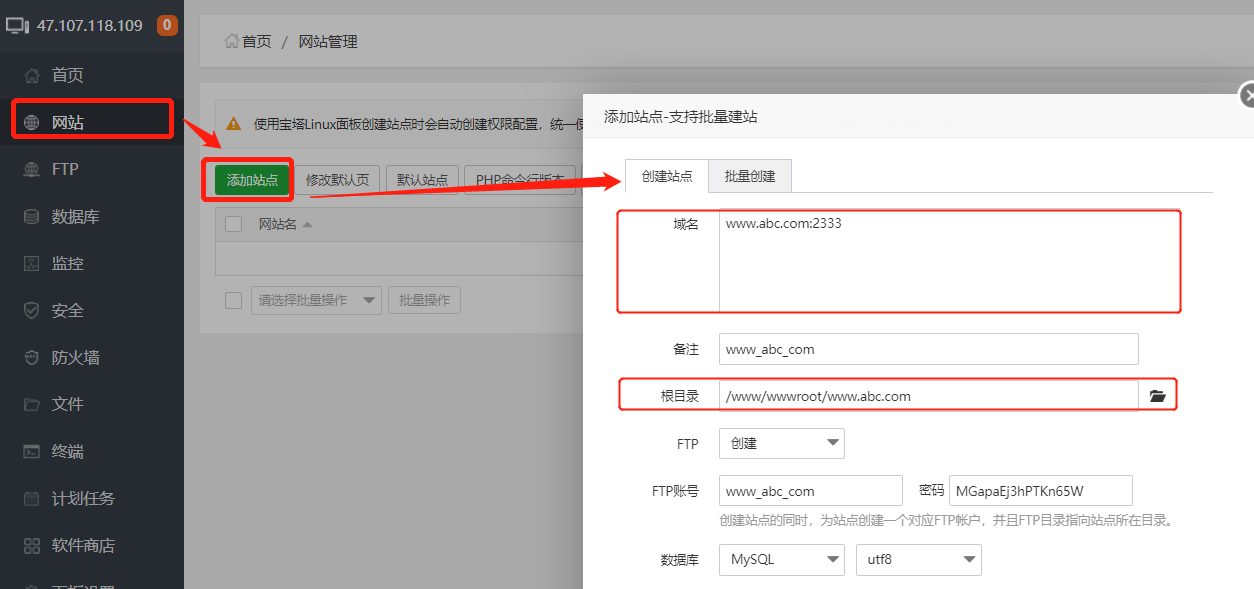The width and height of the screenshot is (1254, 589).
Task: Open the MySQL database type dropdown
Action: coord(781,559)
